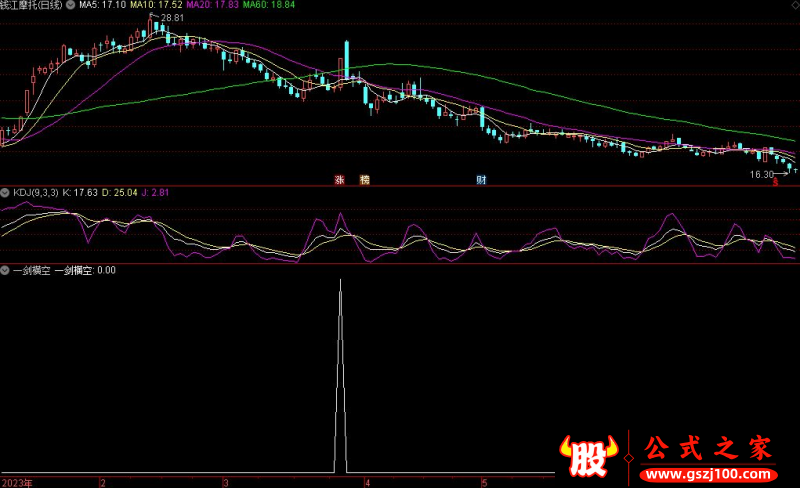Select the green MA60 label

(x=264, y=5)
